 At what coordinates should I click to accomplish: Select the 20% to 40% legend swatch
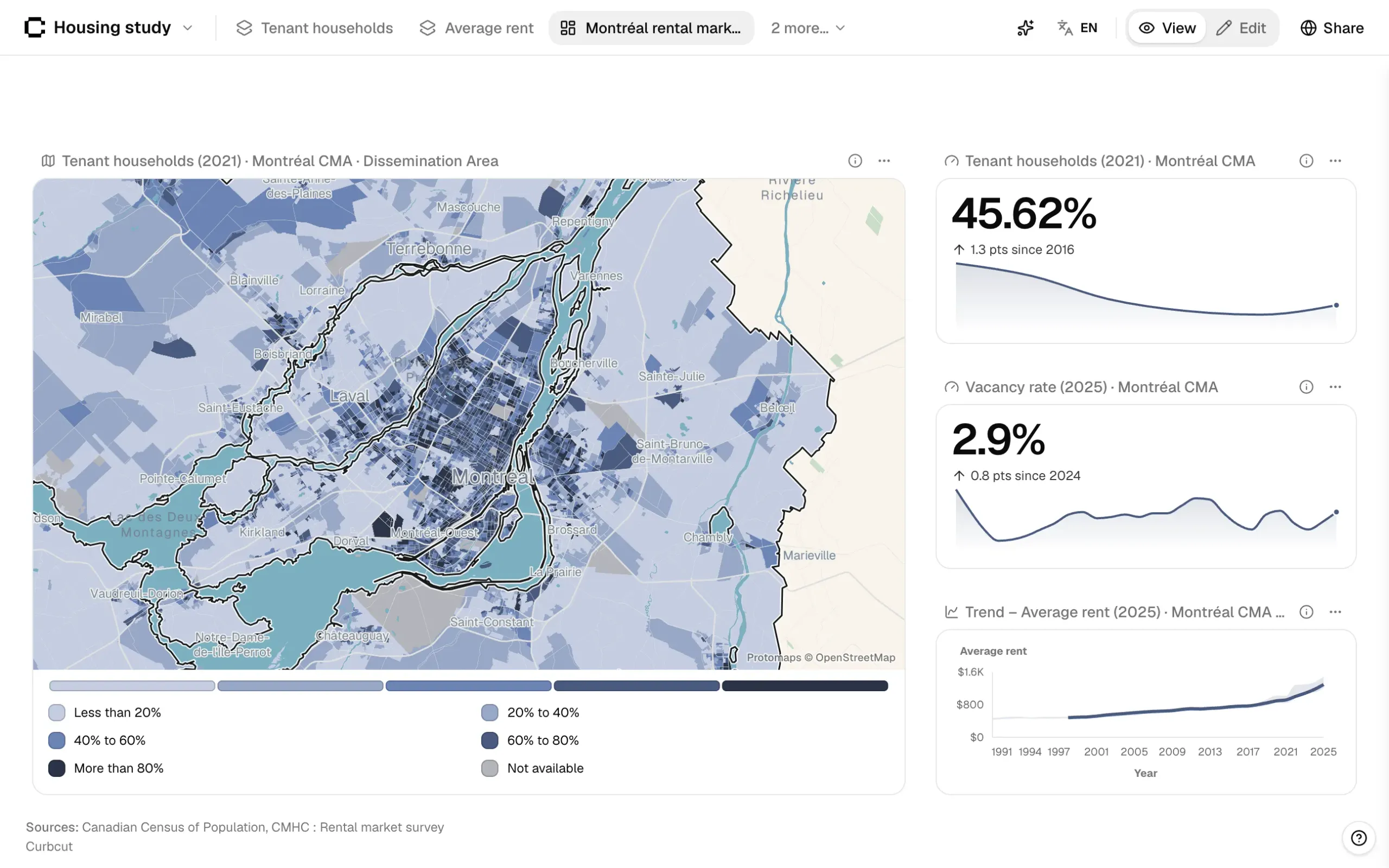click(489, 712)
